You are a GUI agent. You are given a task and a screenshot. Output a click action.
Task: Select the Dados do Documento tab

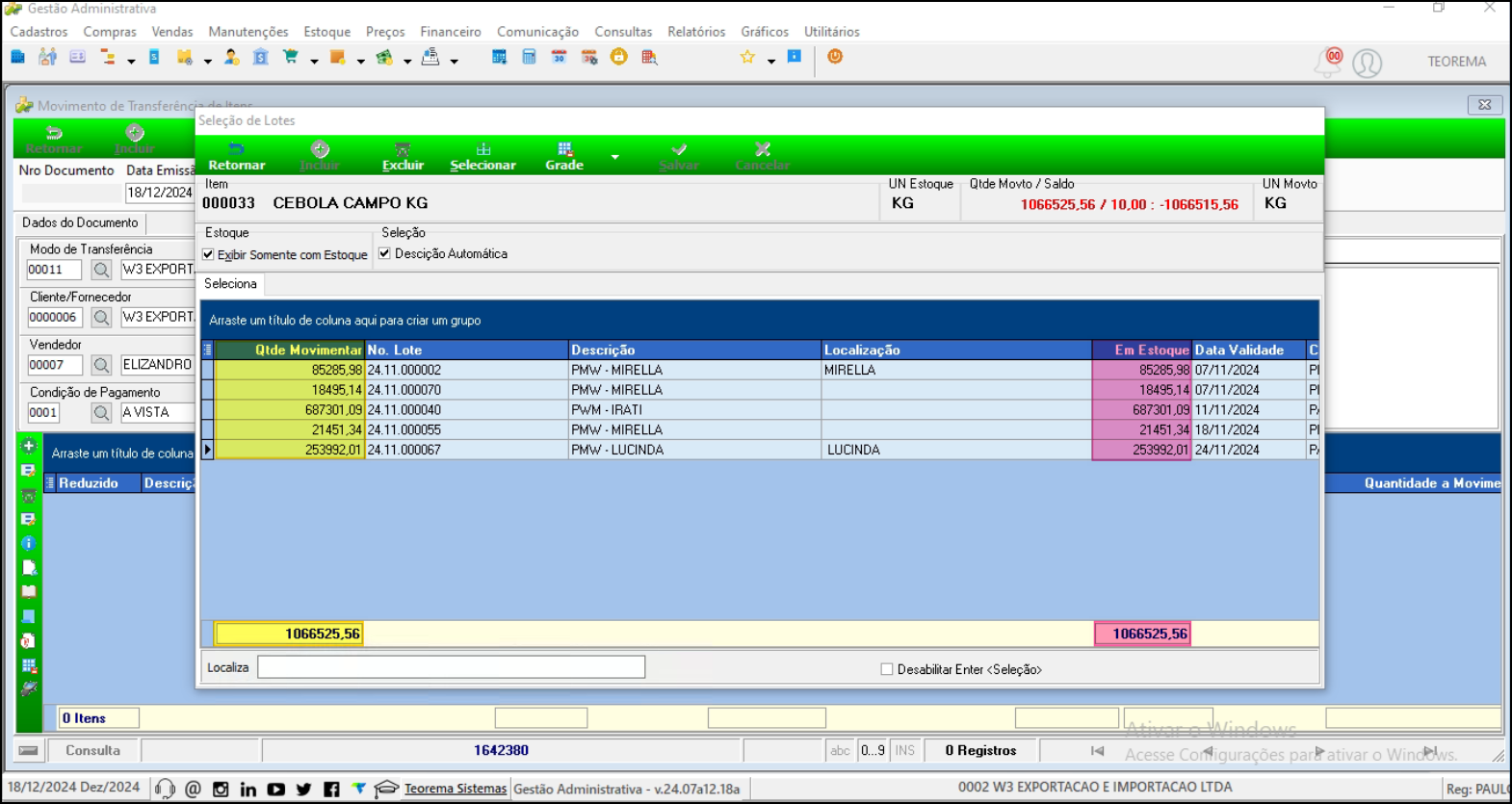click(81, 222)
